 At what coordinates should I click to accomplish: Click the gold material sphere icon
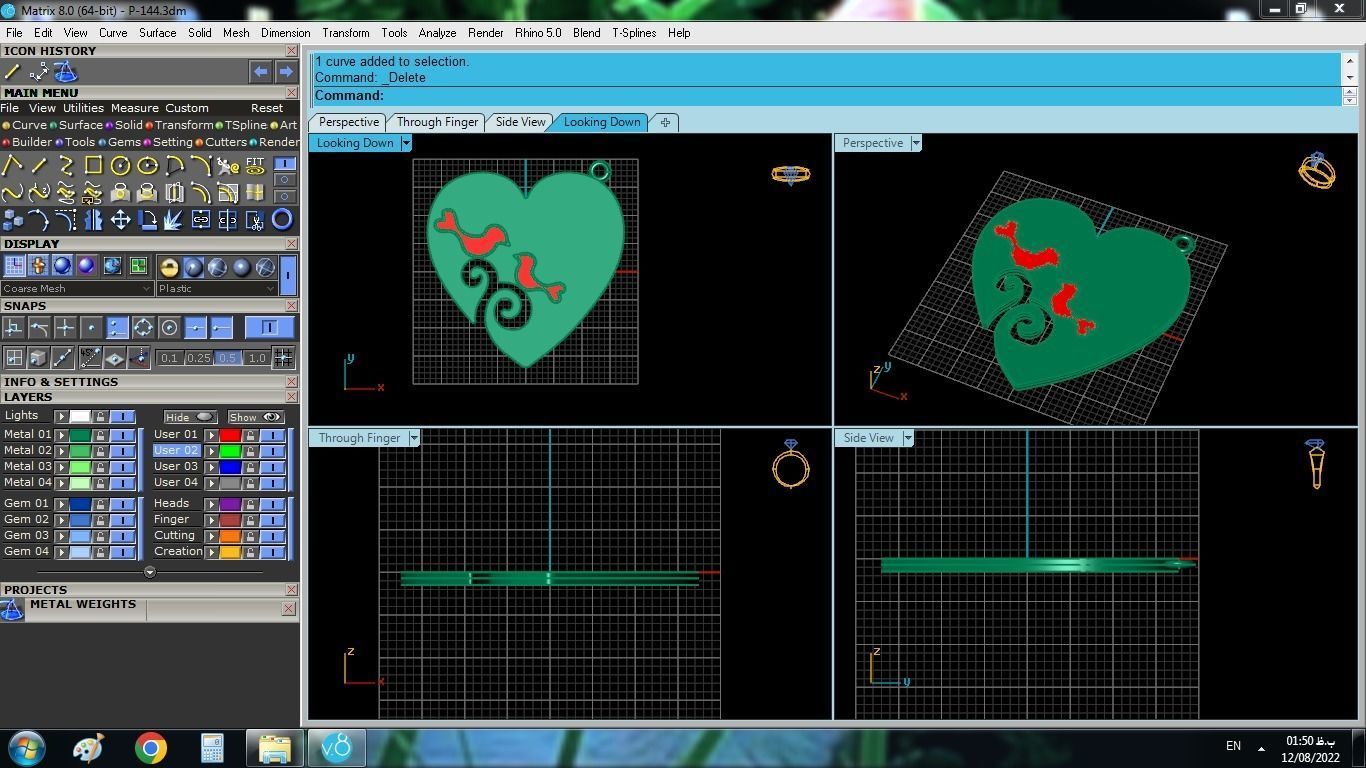169,266
